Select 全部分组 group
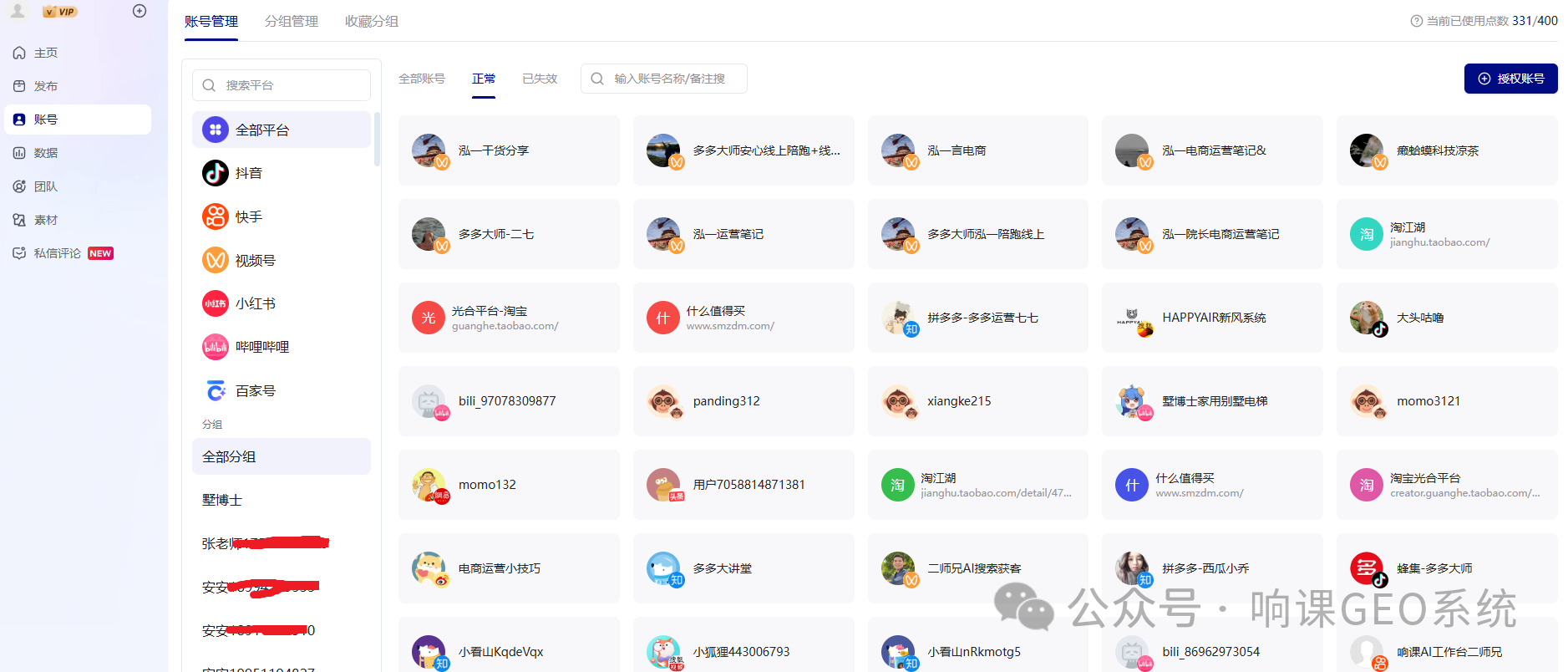Viewport: 1568px width, 672px height. pos(282,456)
